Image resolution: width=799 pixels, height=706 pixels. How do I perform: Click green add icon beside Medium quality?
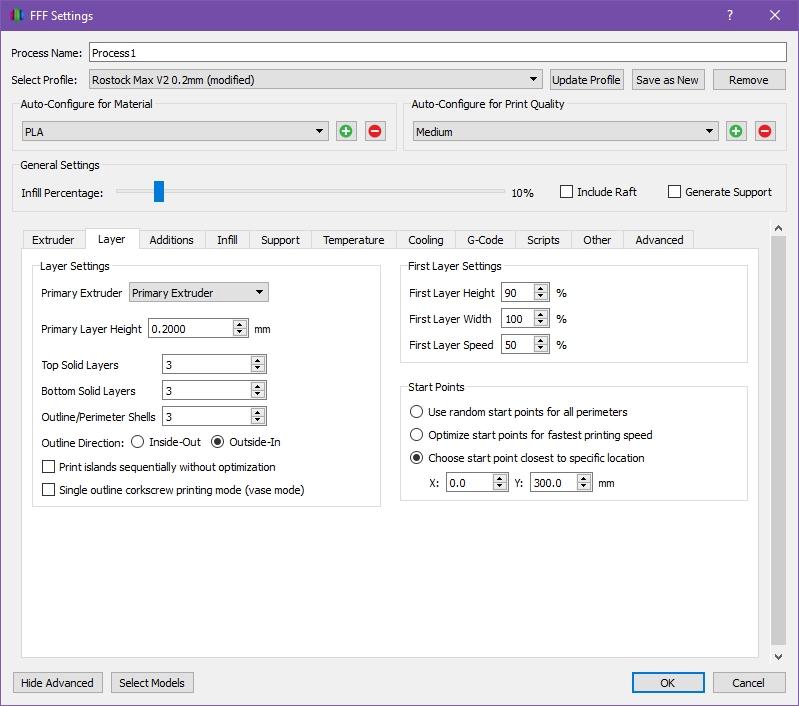[x=736, y=131]
